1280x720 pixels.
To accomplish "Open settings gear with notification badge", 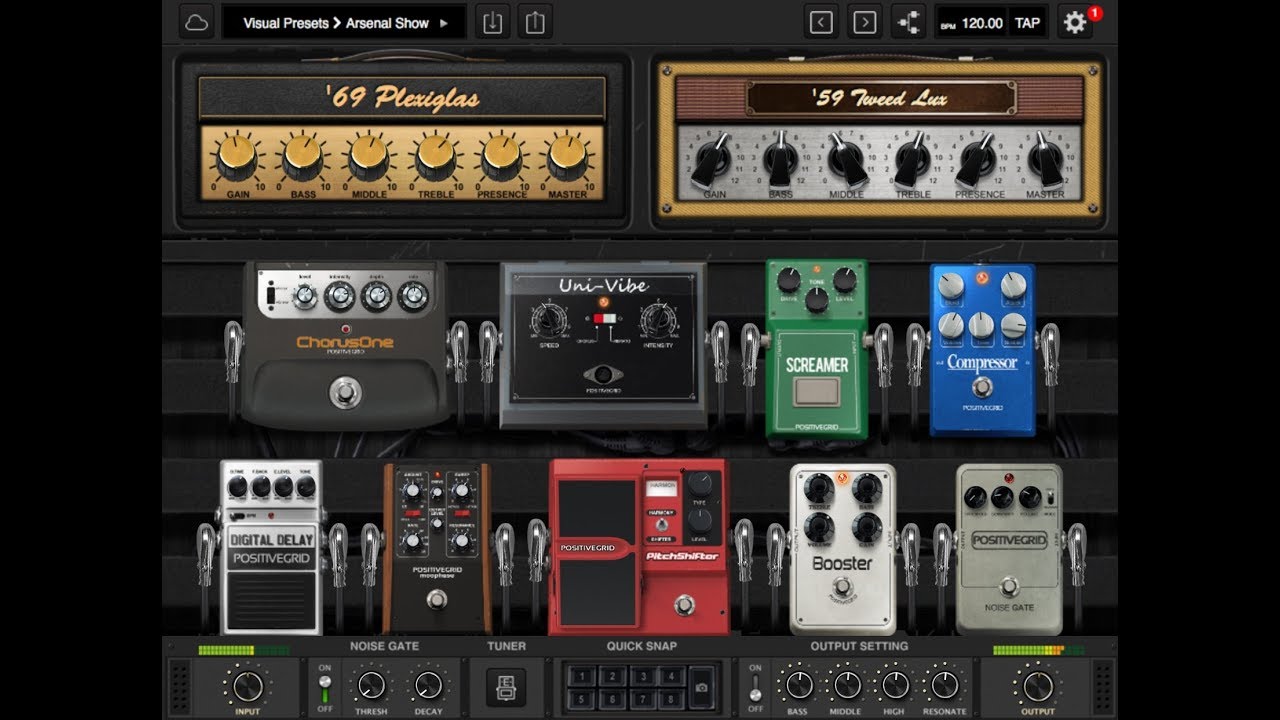I will tap(1075, 22).
